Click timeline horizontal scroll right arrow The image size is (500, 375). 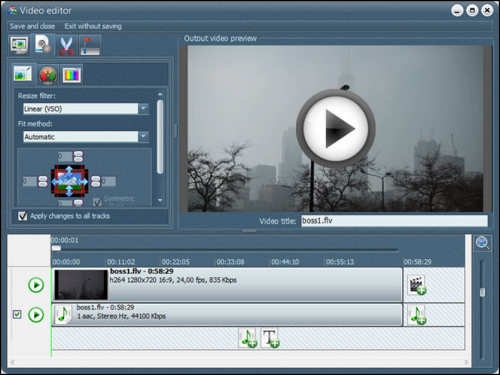point(466,362)
